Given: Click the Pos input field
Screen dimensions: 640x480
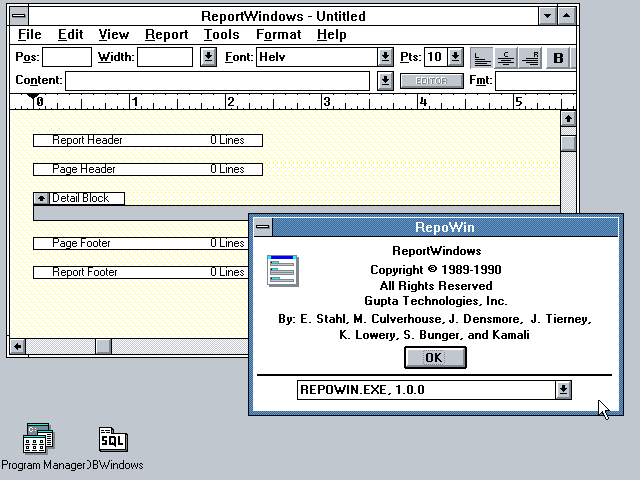Looking at the screenshot, I should [x=67, y=57].
